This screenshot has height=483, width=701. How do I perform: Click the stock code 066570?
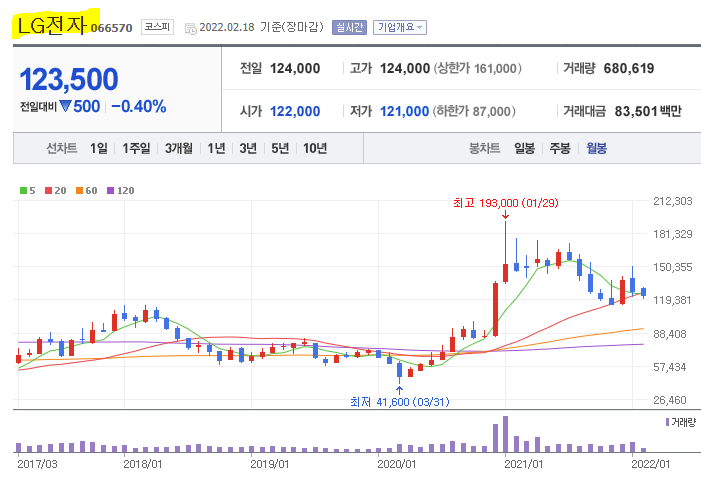[111, 28]
